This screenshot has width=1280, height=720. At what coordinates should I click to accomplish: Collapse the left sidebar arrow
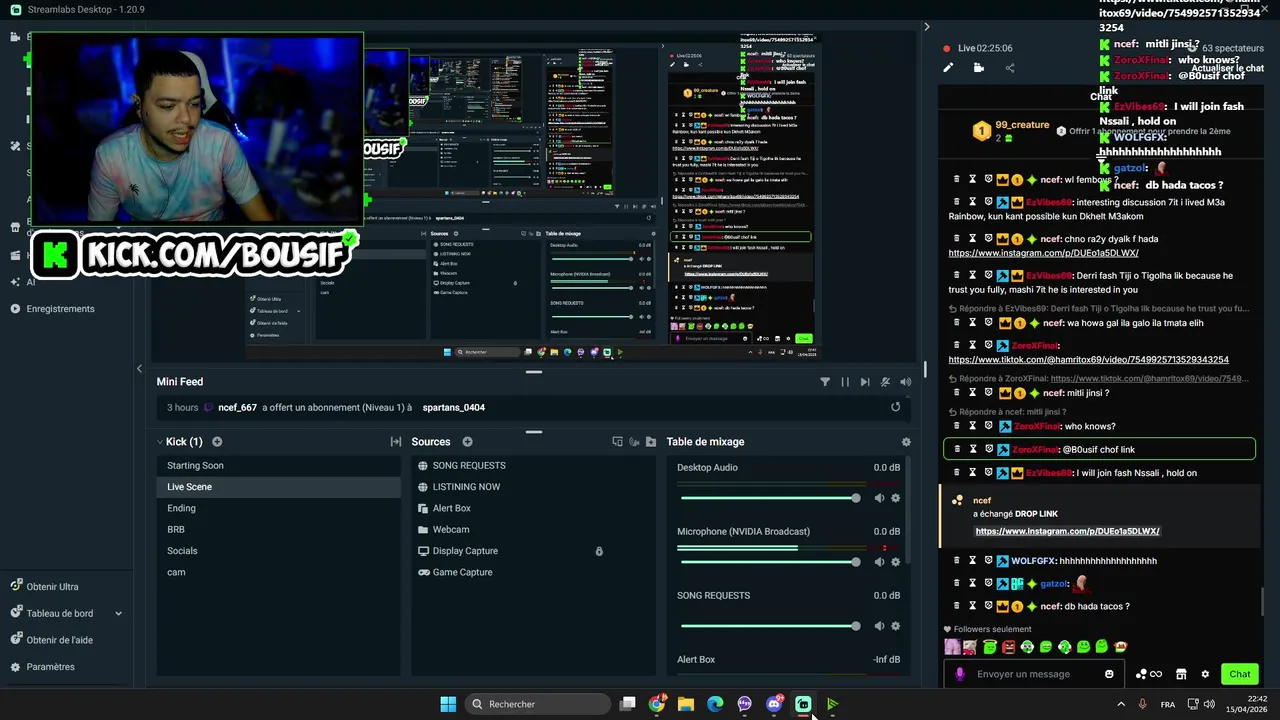tap(139, 369)
